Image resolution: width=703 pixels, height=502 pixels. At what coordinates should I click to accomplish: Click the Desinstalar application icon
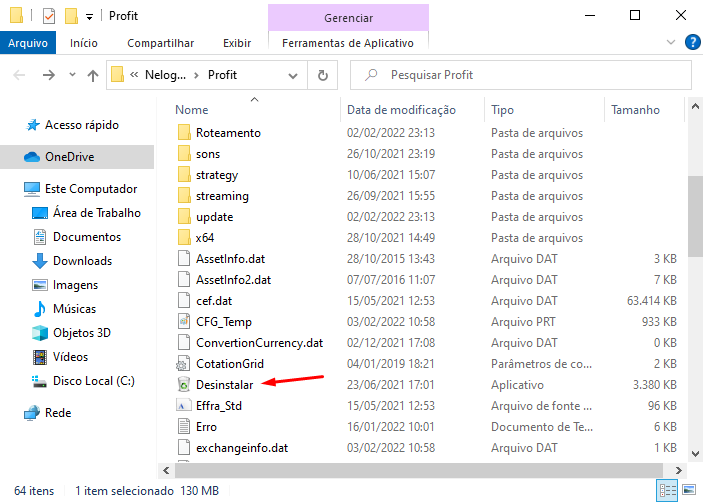click(183, 385)
